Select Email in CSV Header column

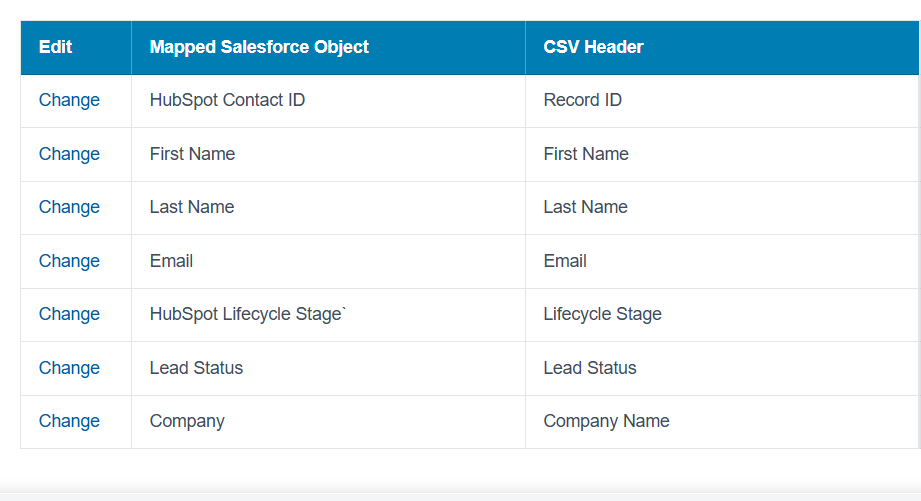click(565, 261)
